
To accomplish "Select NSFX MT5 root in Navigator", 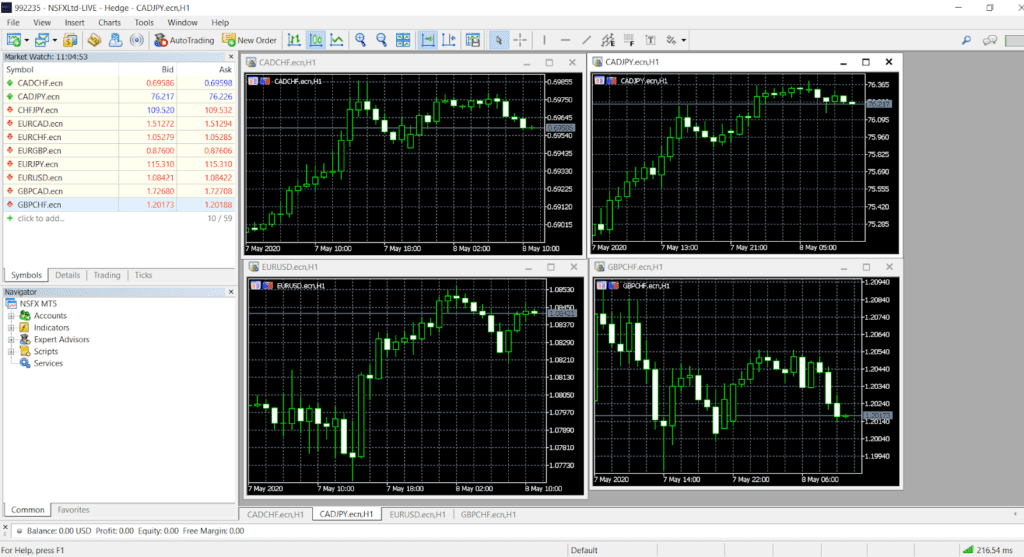I will [38, 304].
